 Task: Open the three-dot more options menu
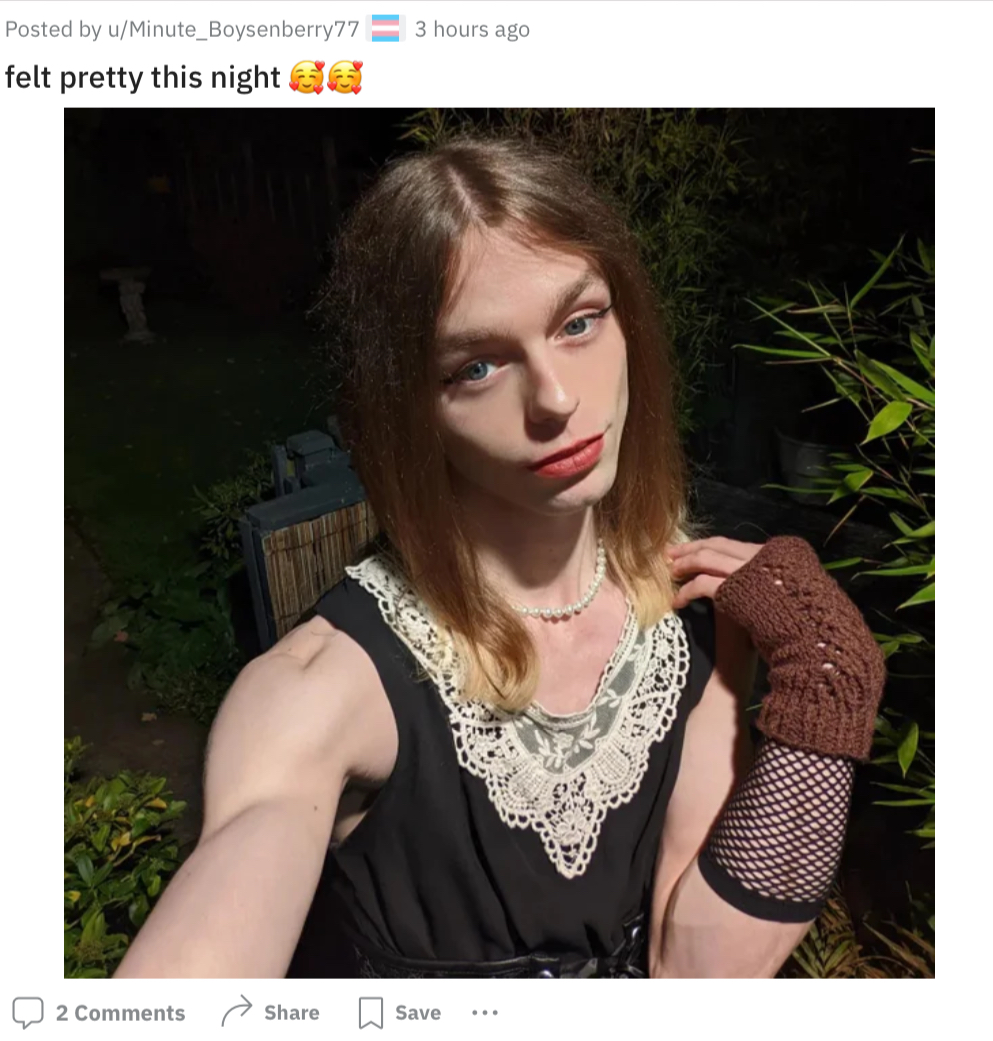click(485, 1012)
